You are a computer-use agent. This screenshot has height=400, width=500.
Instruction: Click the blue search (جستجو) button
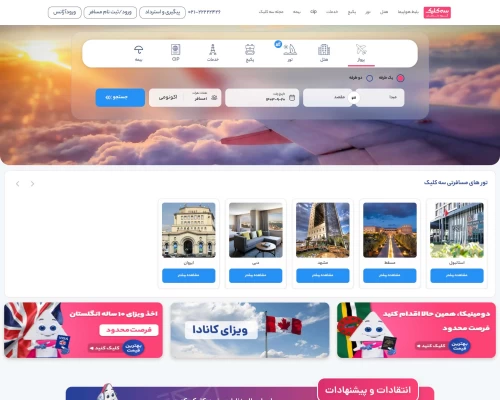pyautogui.click(x=120, y=98)
